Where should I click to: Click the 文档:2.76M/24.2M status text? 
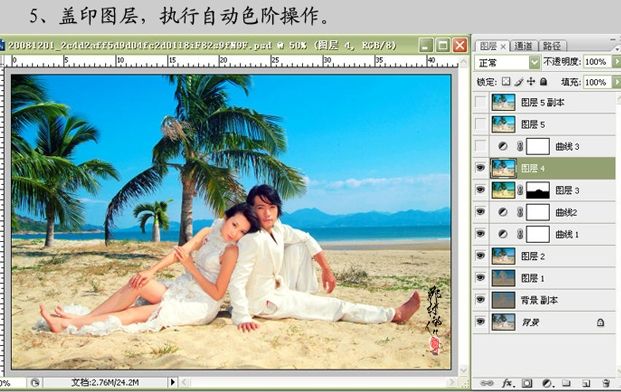point(105,382)
